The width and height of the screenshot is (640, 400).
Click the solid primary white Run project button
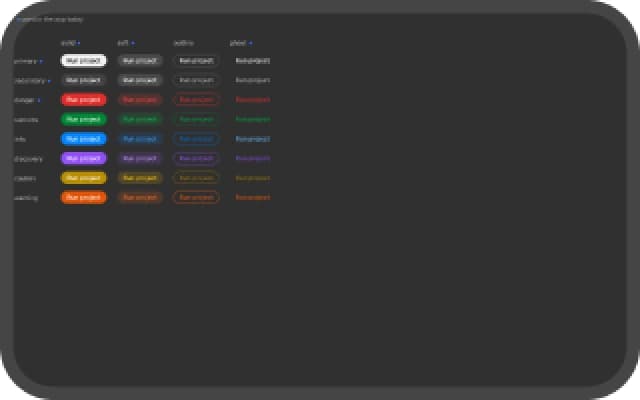pos(84,60)
